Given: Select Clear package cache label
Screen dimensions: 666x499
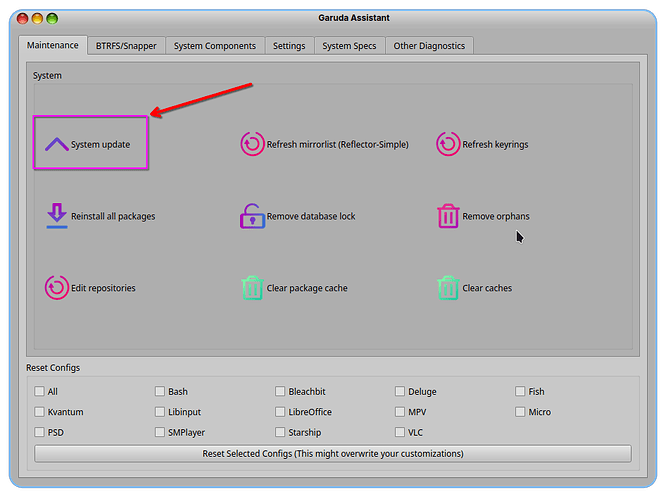Looking at the screenshot, I should pos(307,288).
